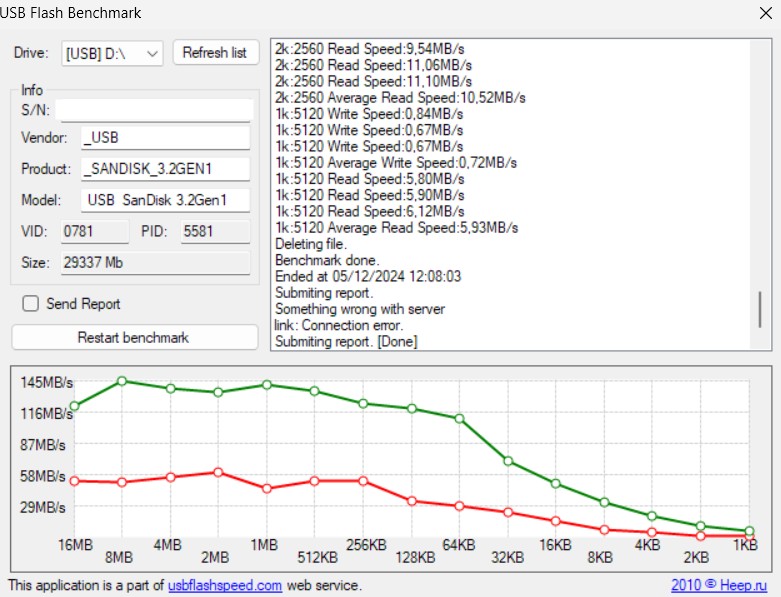Click the log scrollbar thumb
The image size is (781, 597).
[x=760, y=310]
